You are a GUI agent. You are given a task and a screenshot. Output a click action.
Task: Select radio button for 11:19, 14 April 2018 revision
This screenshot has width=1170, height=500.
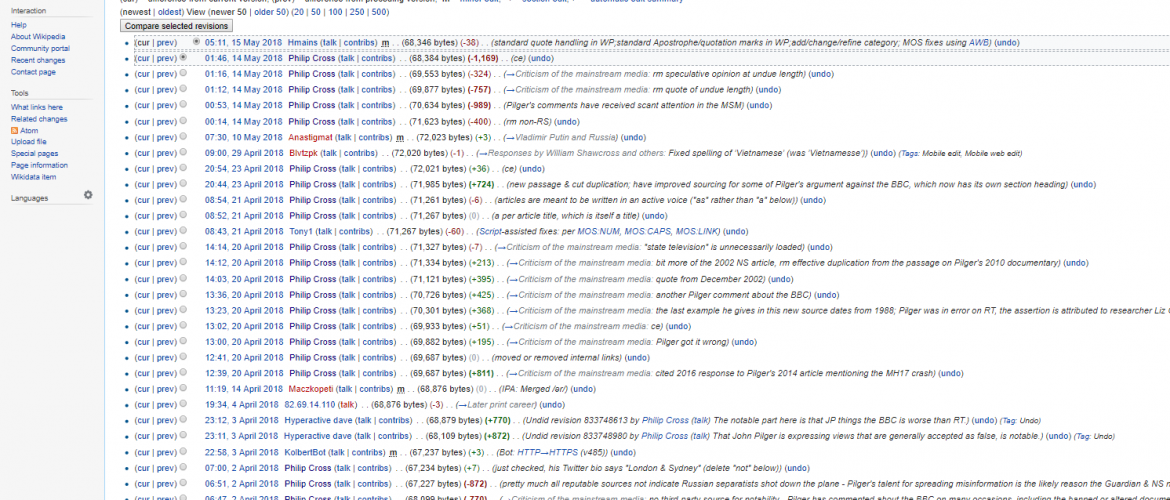pos(182,388)
